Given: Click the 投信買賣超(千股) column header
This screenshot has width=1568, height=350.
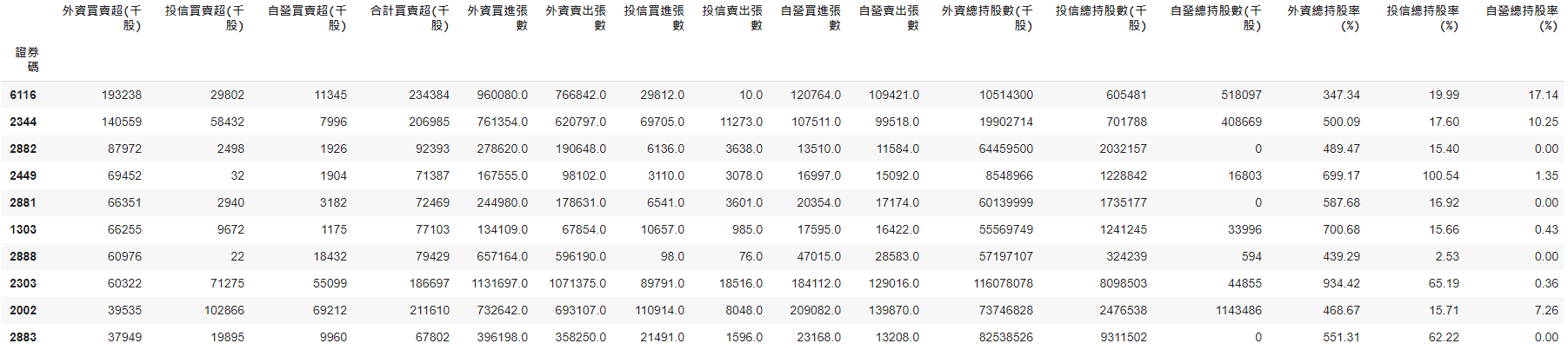Looking at the screenshot, I should coord(204,18).
